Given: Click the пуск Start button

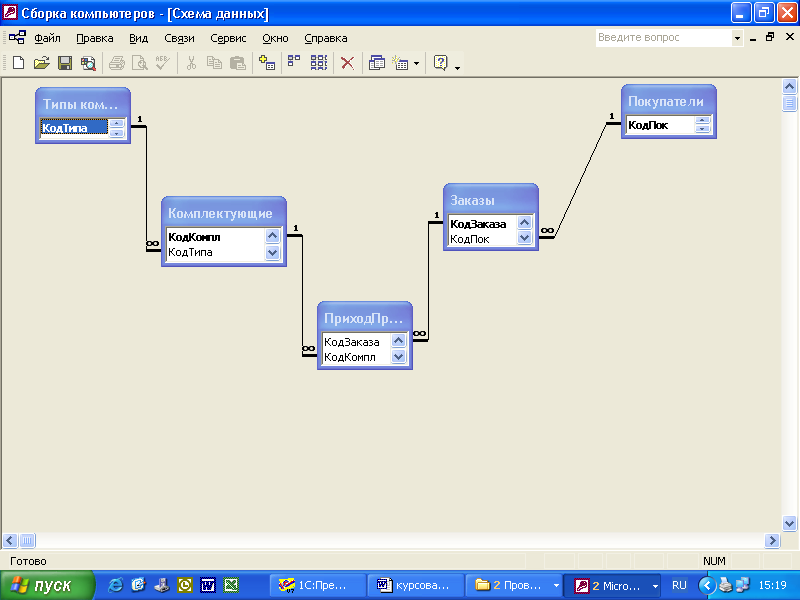Looking at the screenshot, I should (47, 585).
